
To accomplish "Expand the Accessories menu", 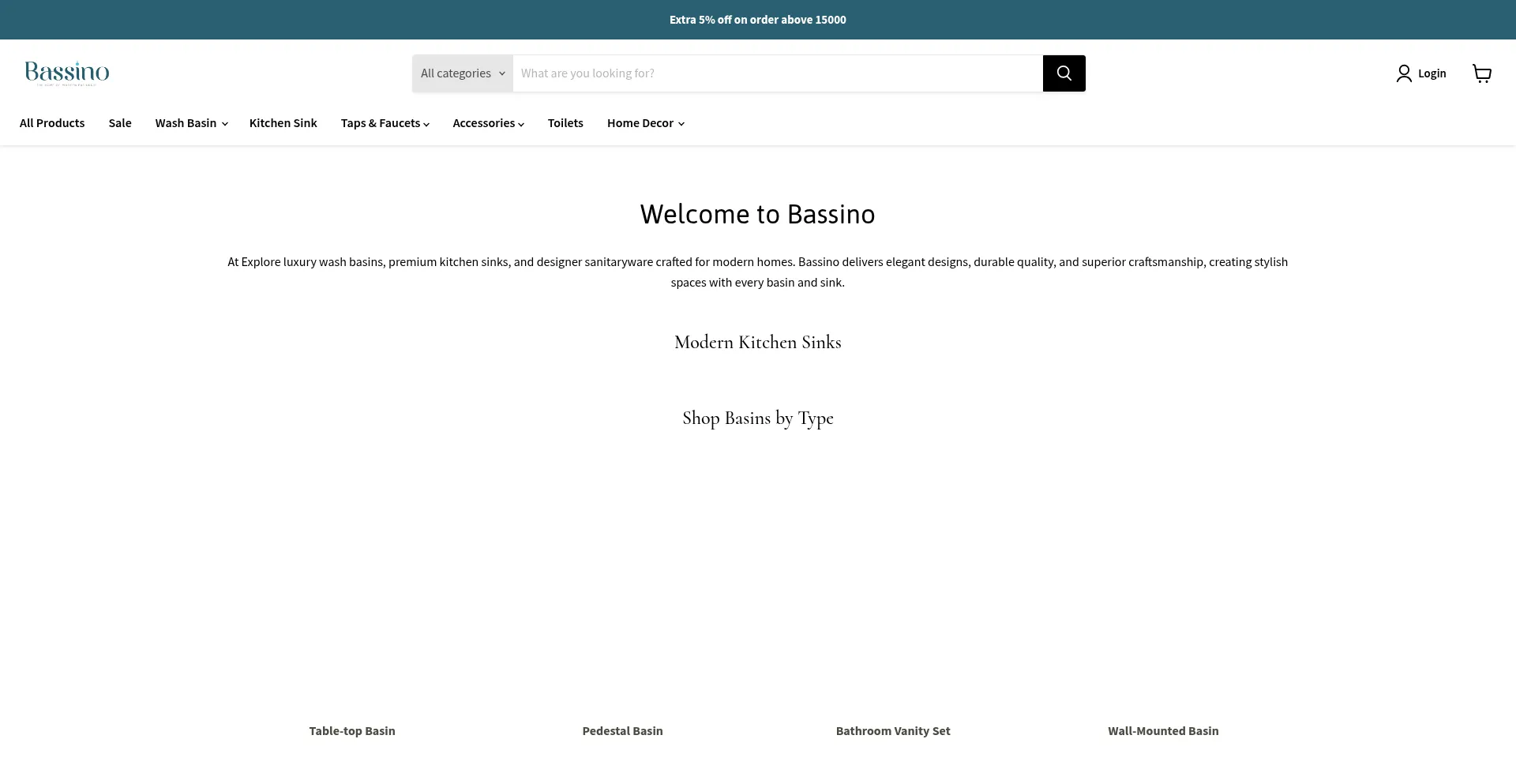I will coord(488,123).
